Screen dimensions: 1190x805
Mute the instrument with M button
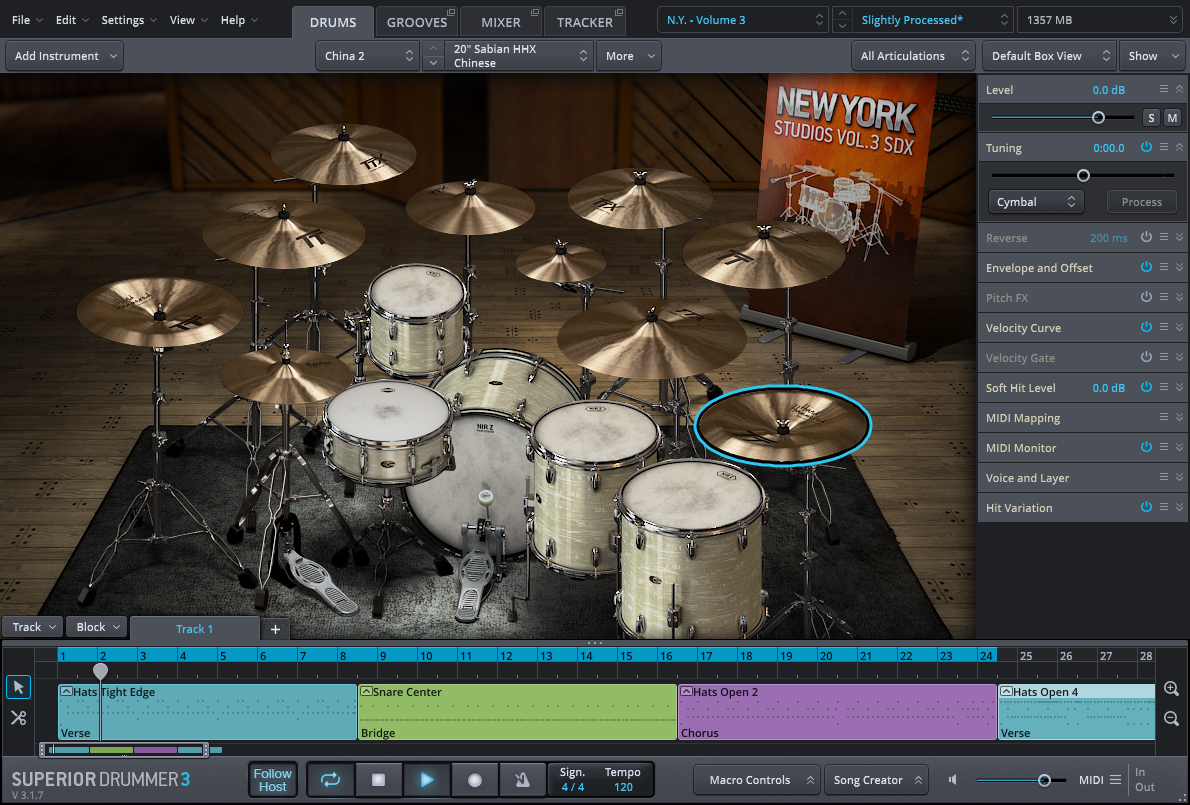(1173, 118)
